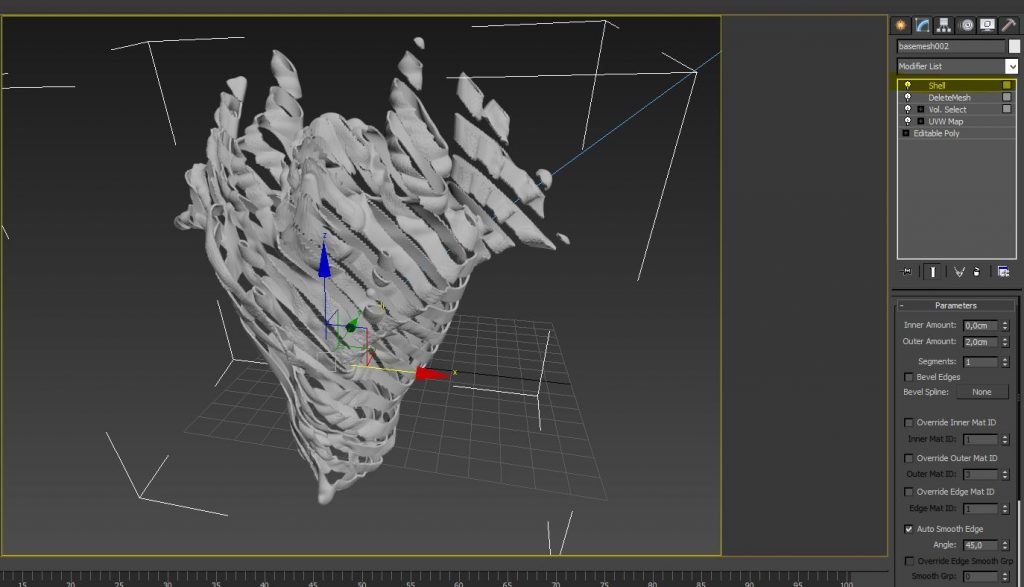The width and height of the screenshot is (1024, 587).
Task: Open the Utilities hammer tab
Action: pyautogui.click(x=1008, y=25)
